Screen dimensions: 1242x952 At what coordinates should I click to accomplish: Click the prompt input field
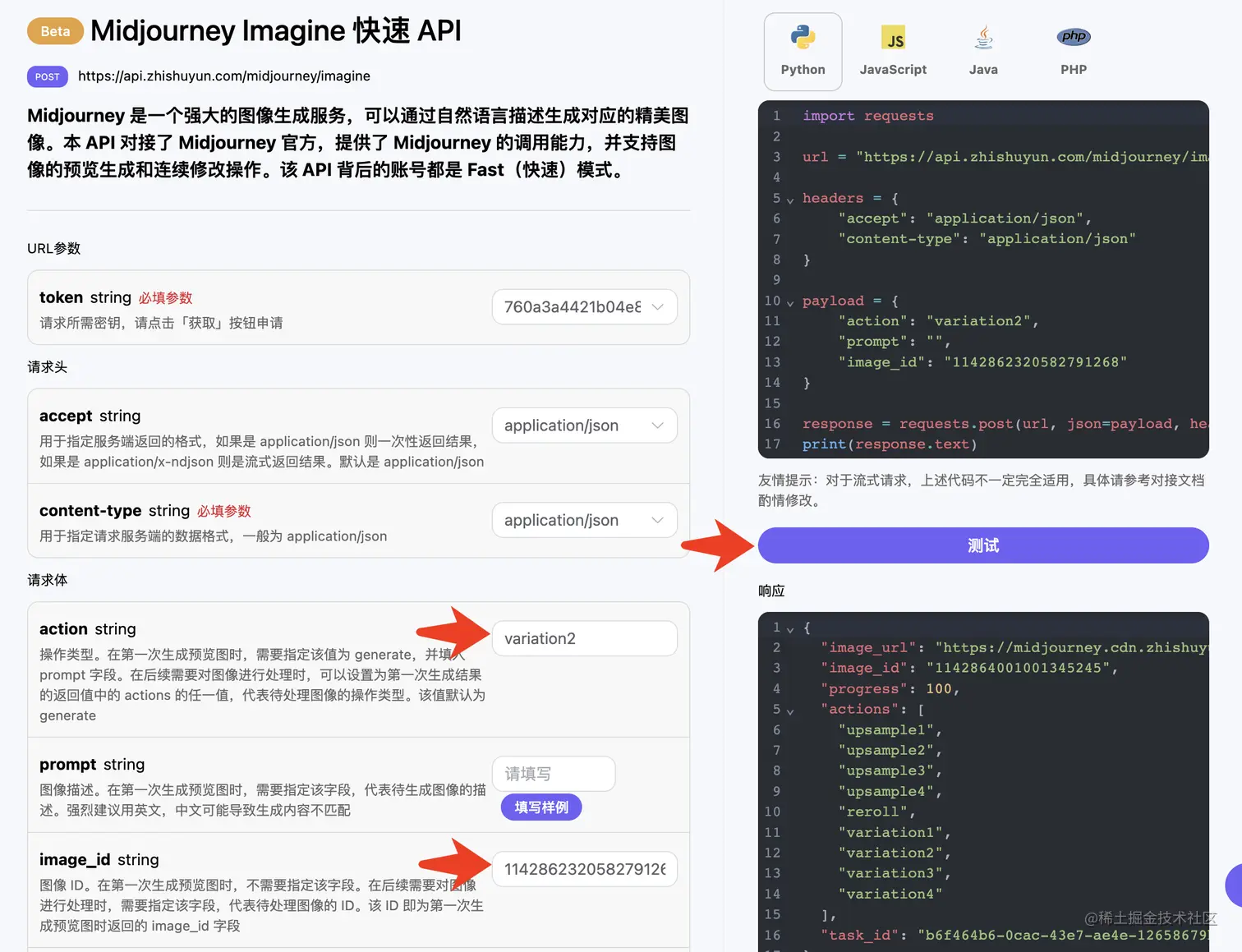coord(554,774)
